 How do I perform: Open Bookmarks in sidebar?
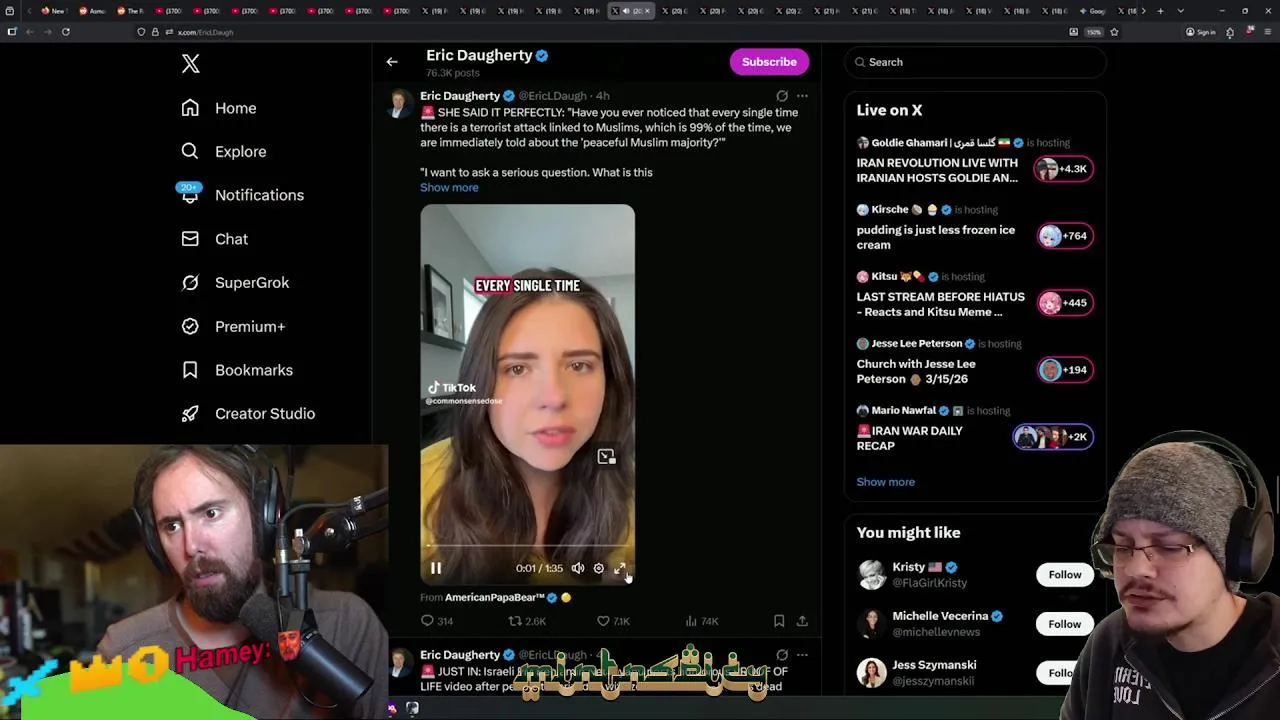[238, 370]
